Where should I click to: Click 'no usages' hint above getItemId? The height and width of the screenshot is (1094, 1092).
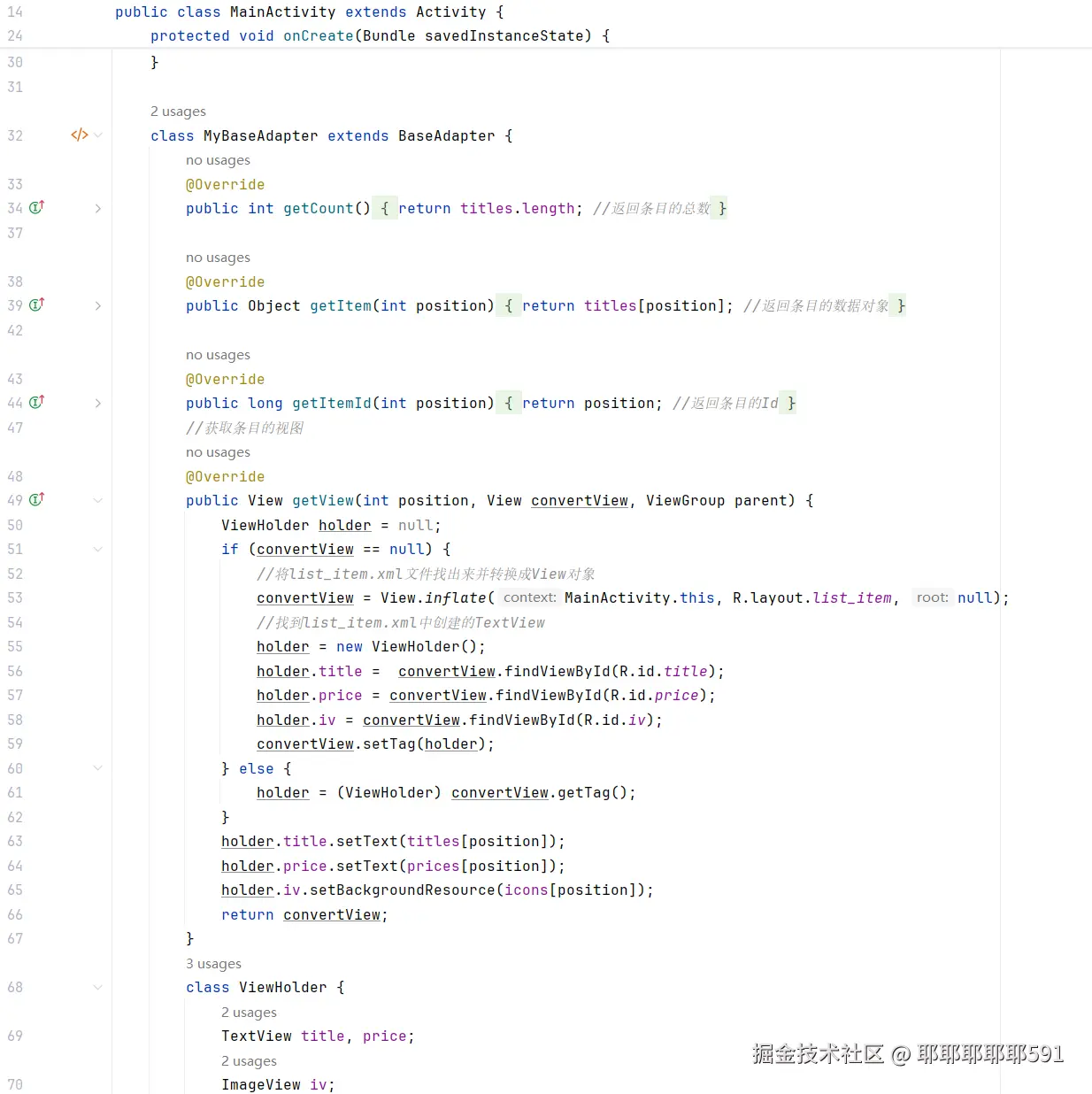(218, 355)
